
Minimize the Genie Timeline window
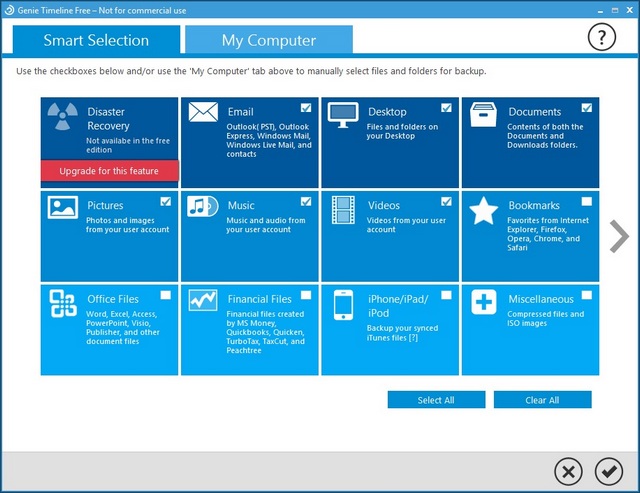[x=600, y=11]
